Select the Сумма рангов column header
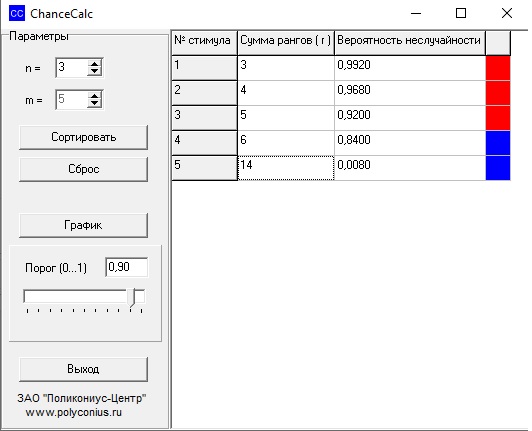Image resolution: width=532 pixels, height=431 pixels. [286, 42]
